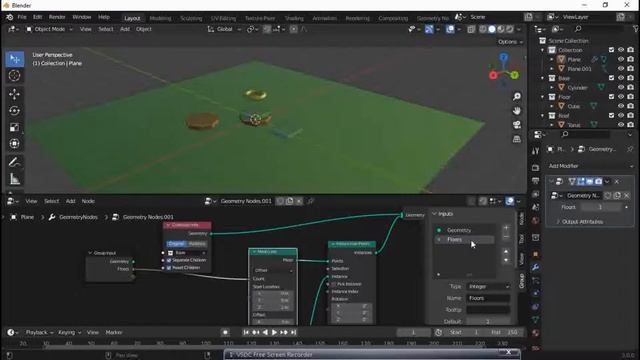
Task: Activate the 3D Cursor tool
Action: click(x=15, y=76)
